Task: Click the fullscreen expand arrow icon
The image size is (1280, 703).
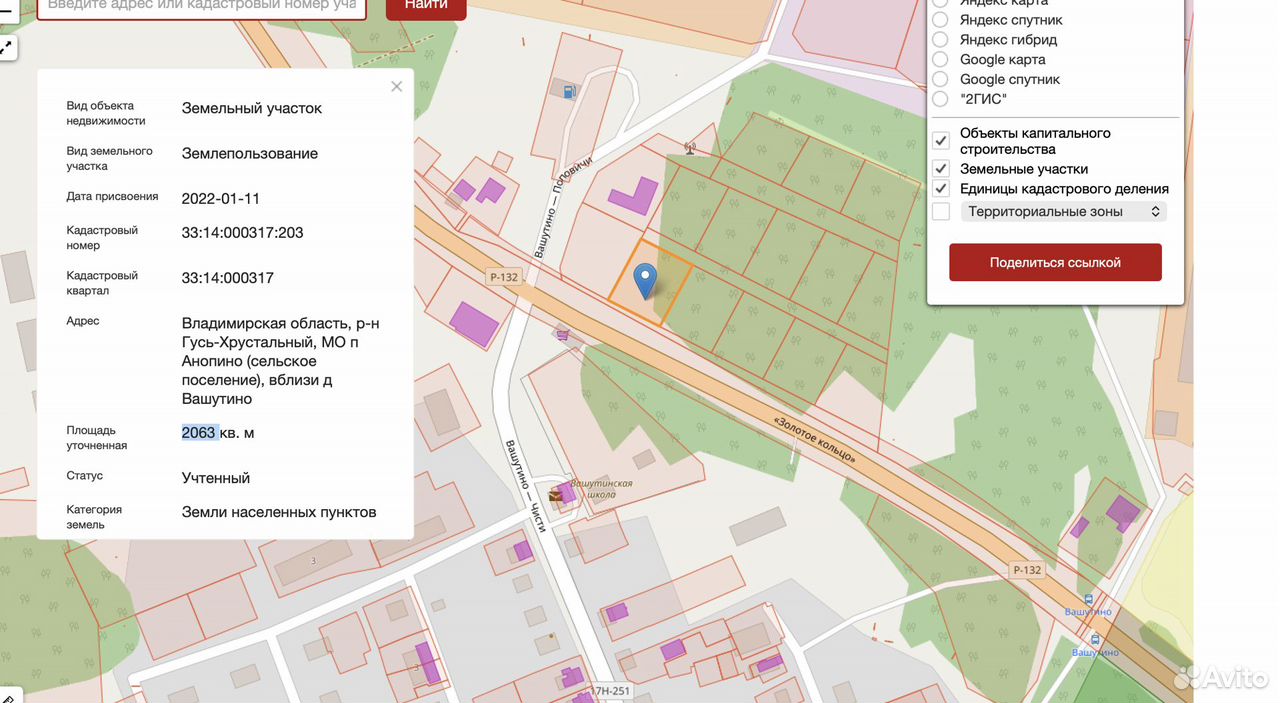Action: coord(6,47)
